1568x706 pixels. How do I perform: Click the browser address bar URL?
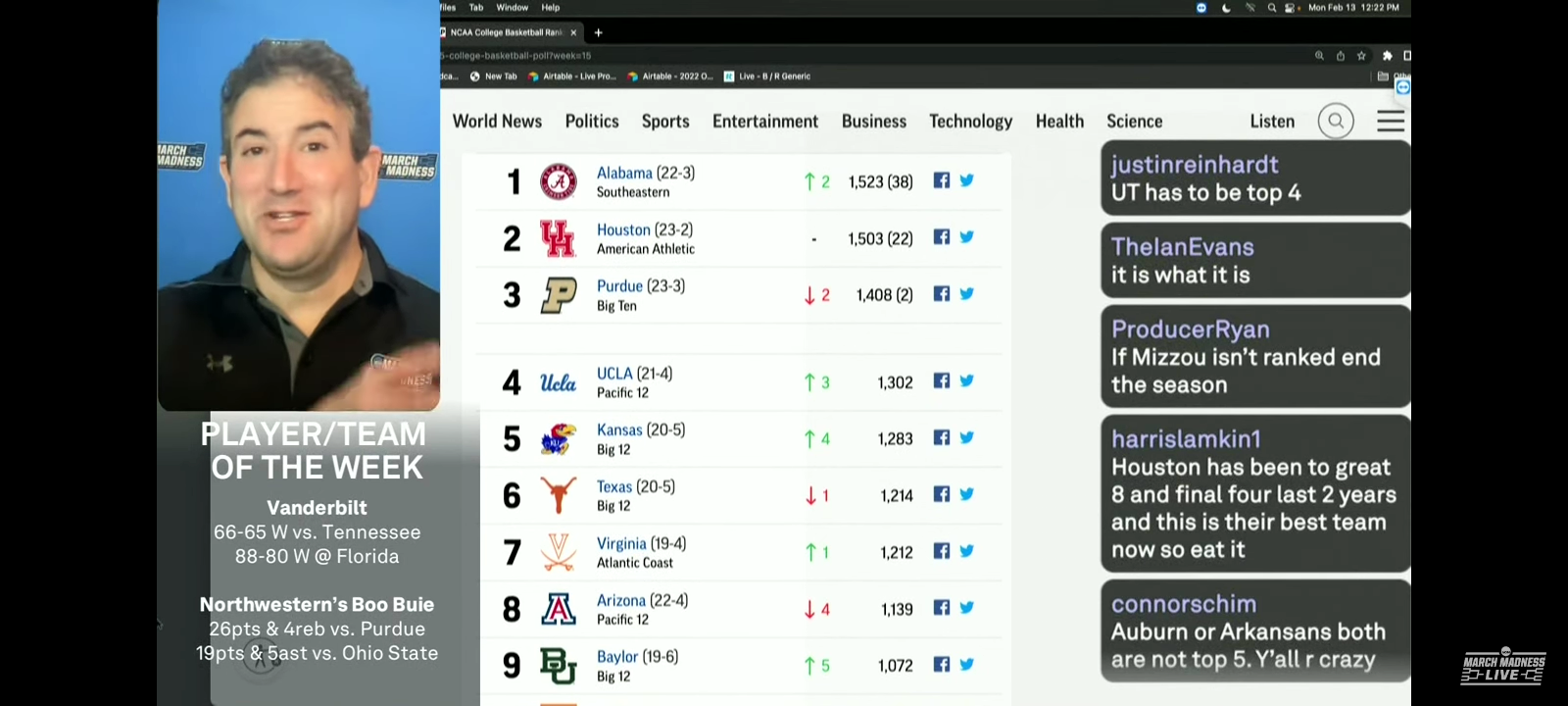coord(519,56)
